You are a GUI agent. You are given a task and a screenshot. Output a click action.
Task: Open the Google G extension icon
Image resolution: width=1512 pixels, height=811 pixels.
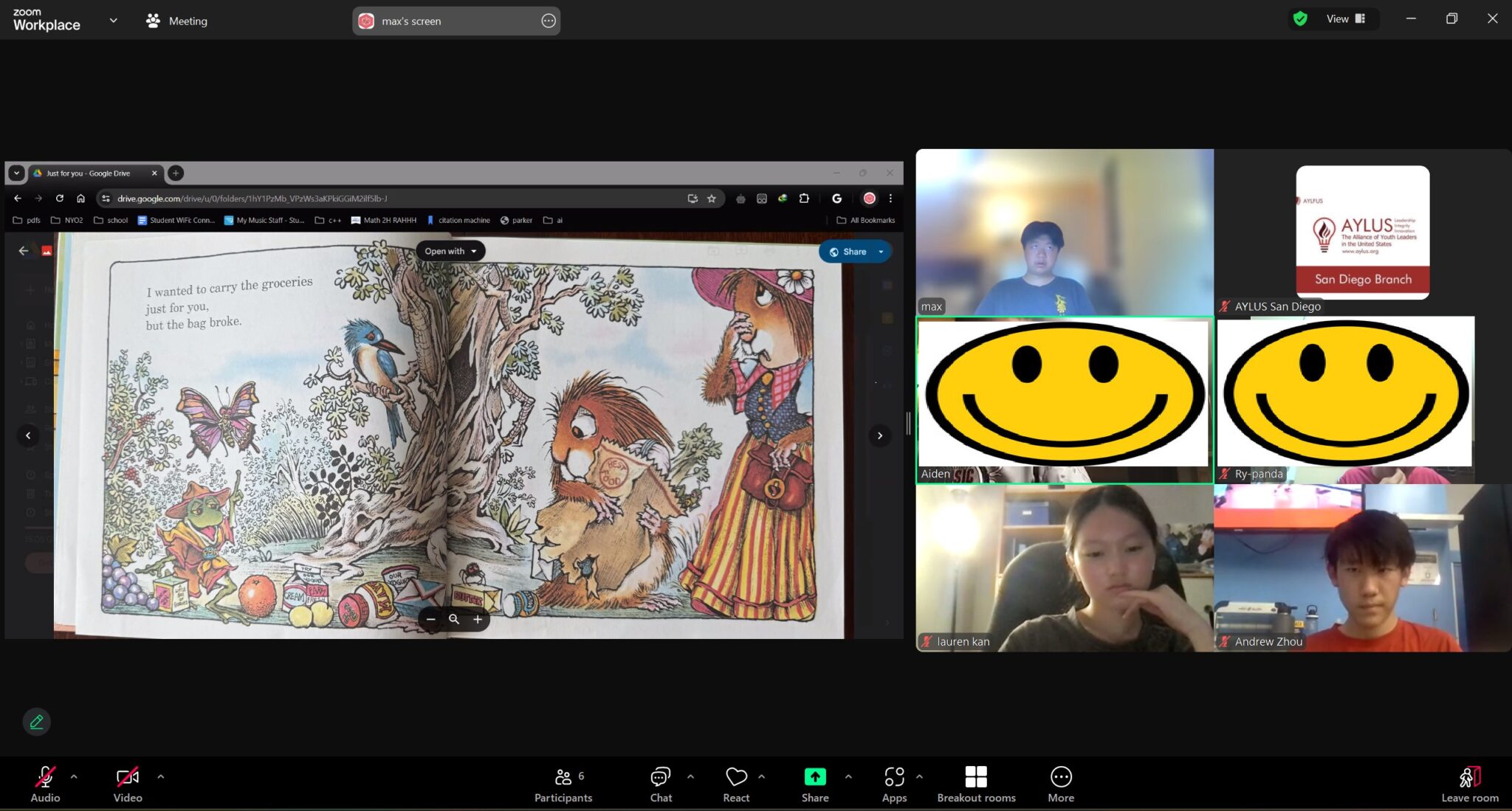[x=836, y=198]
